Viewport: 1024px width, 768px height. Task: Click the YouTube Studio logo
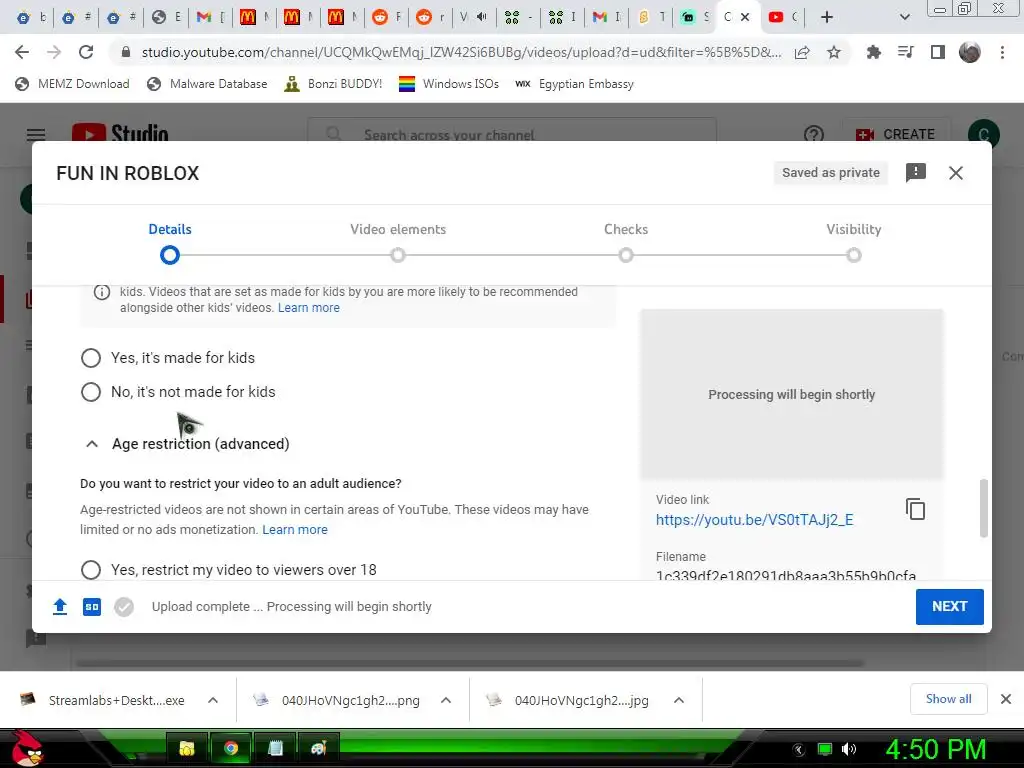tap(120, 133)
